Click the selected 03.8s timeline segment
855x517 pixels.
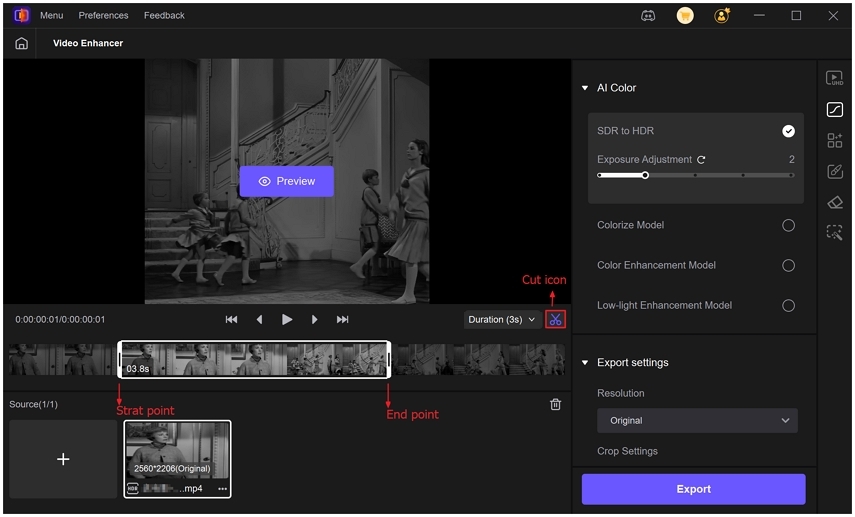[x=254, y=359]
